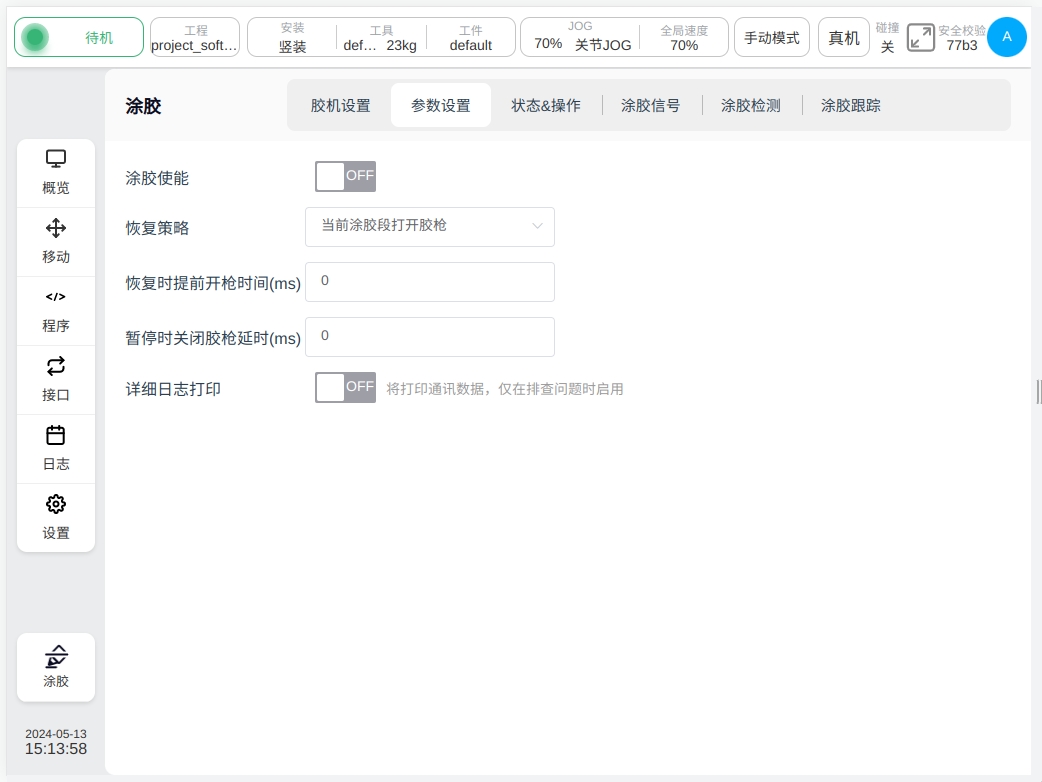Turn on the 详细日志打印 toggle

coord(345,387)
